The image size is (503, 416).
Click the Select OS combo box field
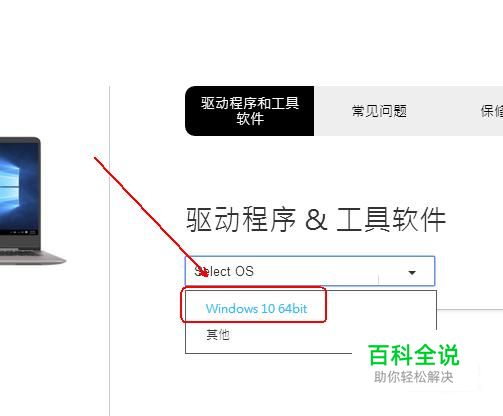pos(310,271)
